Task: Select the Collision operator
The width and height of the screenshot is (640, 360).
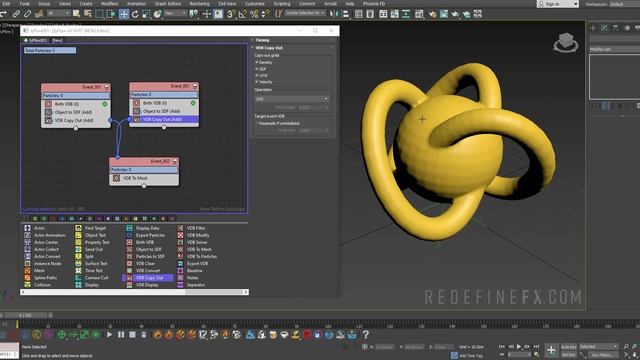Action: pos(38,285)
